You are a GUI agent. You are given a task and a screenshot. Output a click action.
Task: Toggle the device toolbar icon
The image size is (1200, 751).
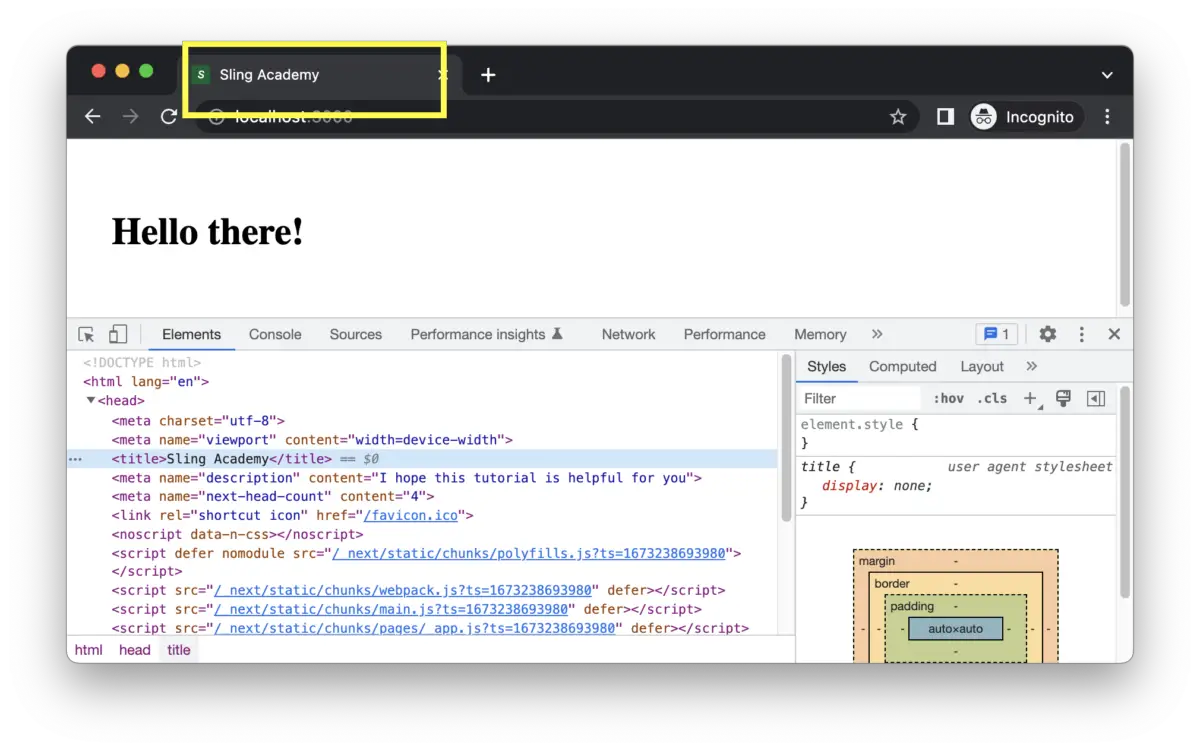coord(118,334)
